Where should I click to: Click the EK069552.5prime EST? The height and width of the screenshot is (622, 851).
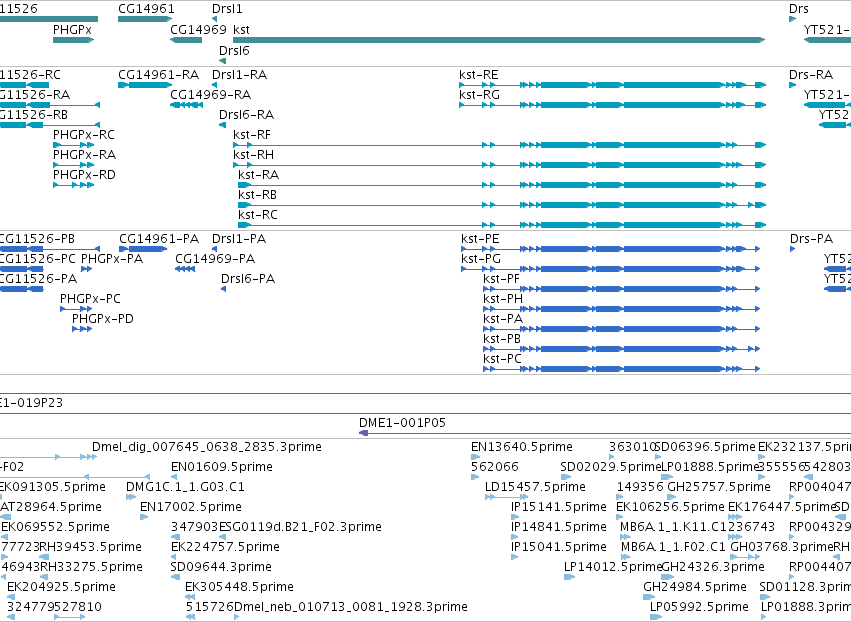(5, 537)
